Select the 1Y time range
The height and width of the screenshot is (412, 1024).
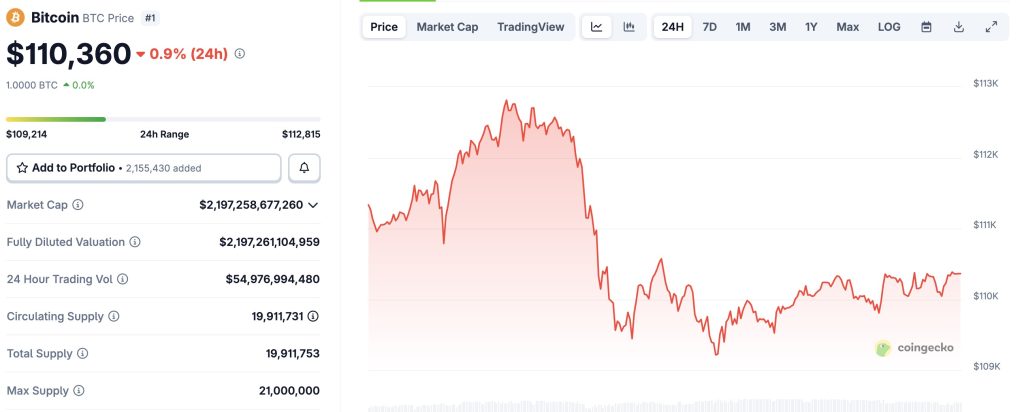point(811,27)
